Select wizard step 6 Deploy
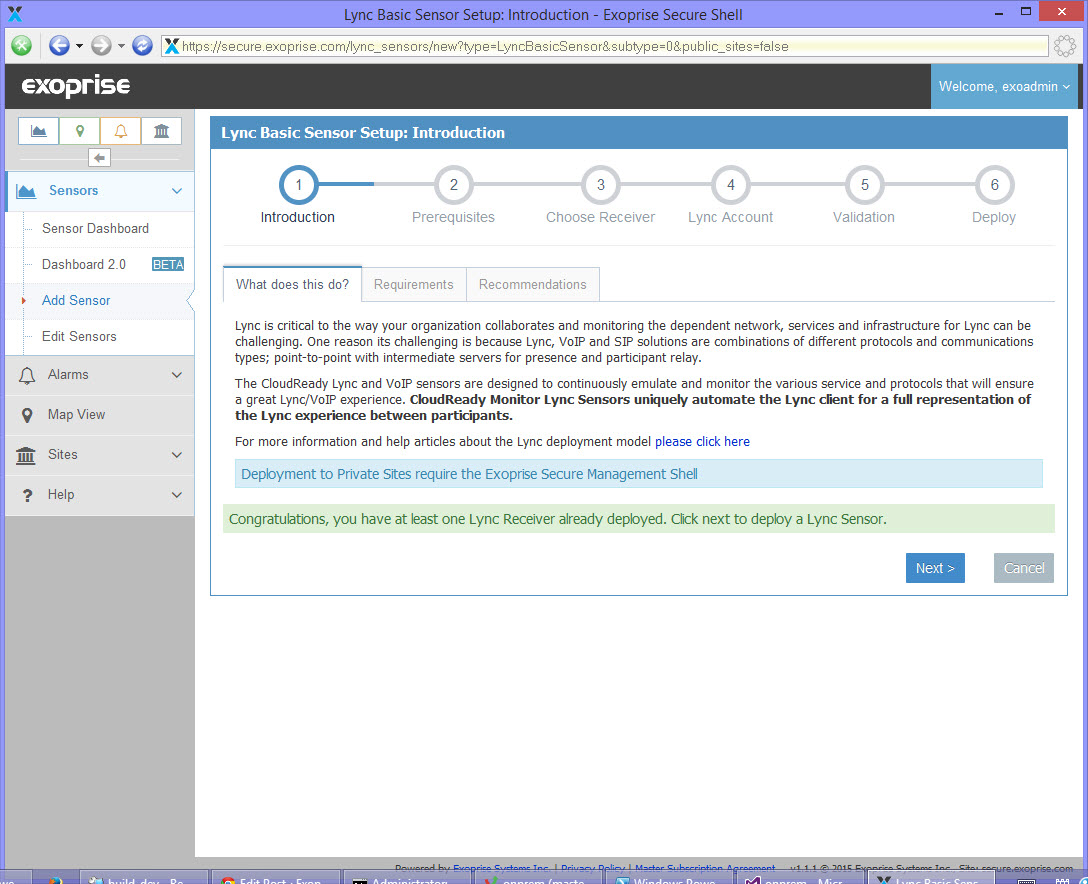This screenshot has width=1088, height=884. click(994, 185)
